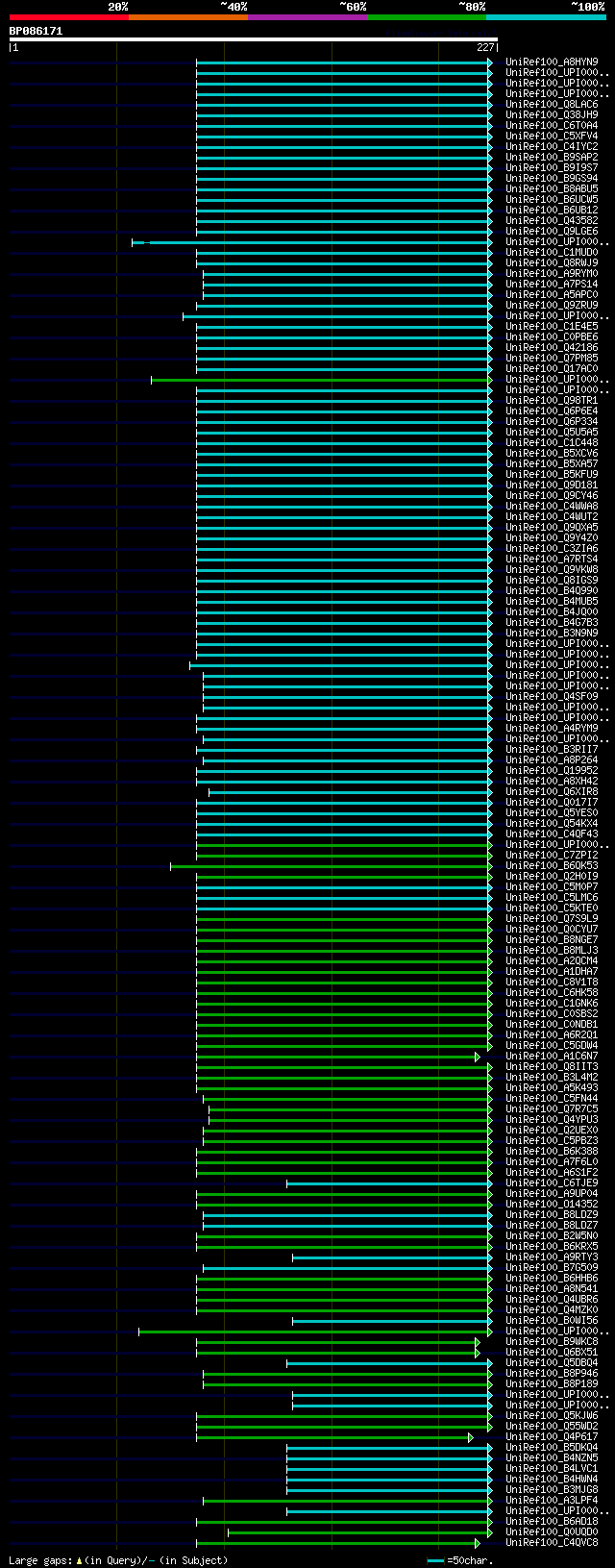
Task: Open hit UniRef100_Q4P617
Action: click(552, 1436)
